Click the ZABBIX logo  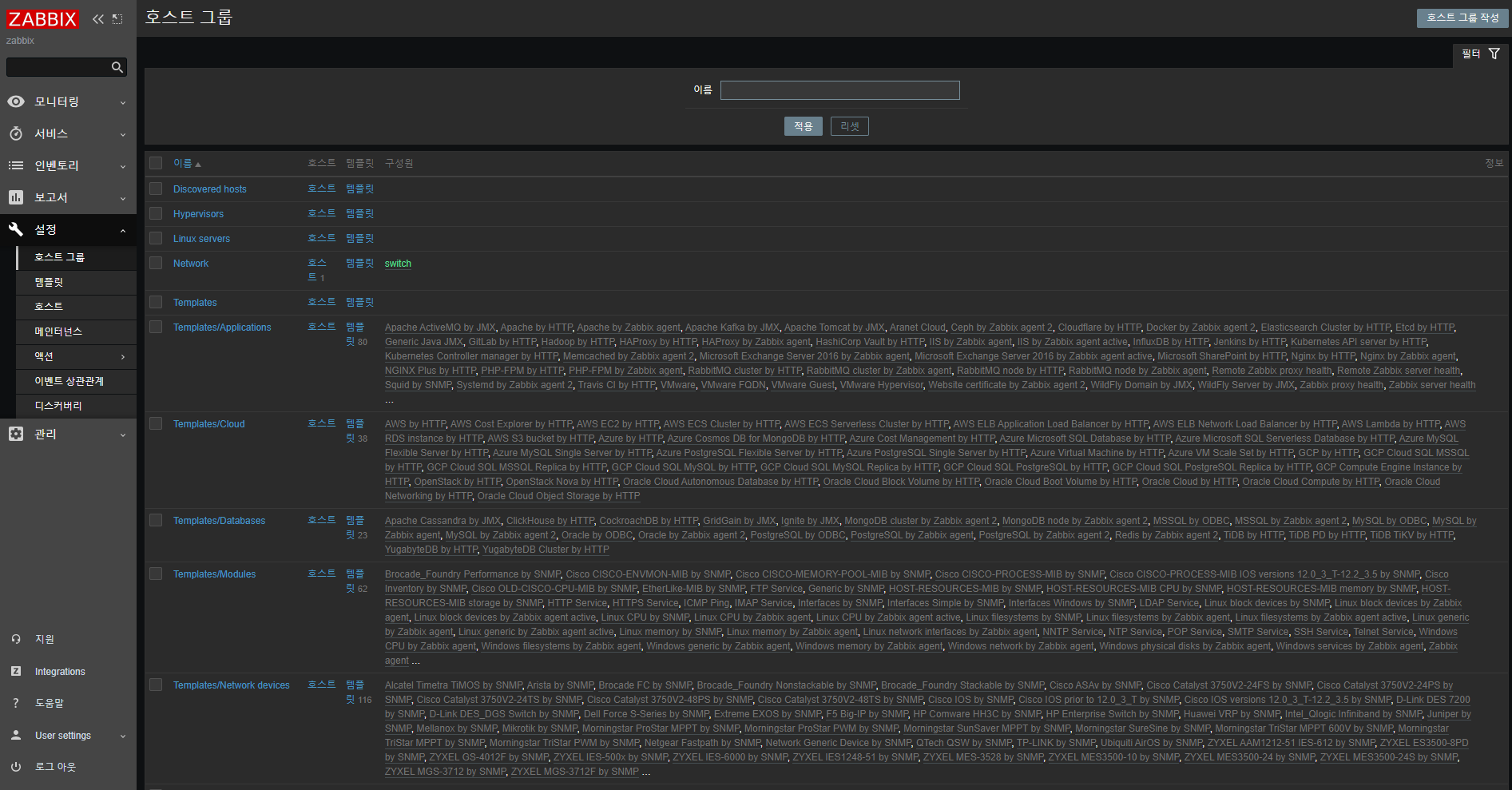43,19
